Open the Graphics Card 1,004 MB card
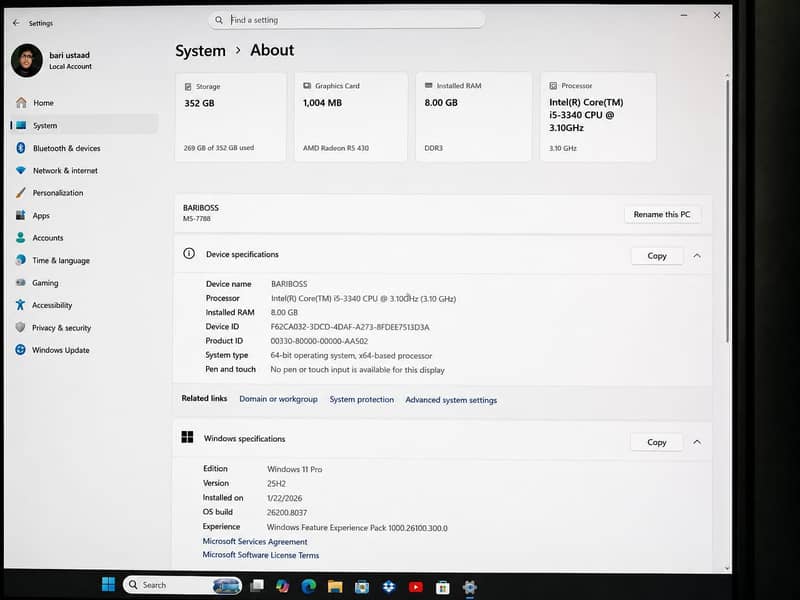Screen dimensions: 800x600 point(351,117)
